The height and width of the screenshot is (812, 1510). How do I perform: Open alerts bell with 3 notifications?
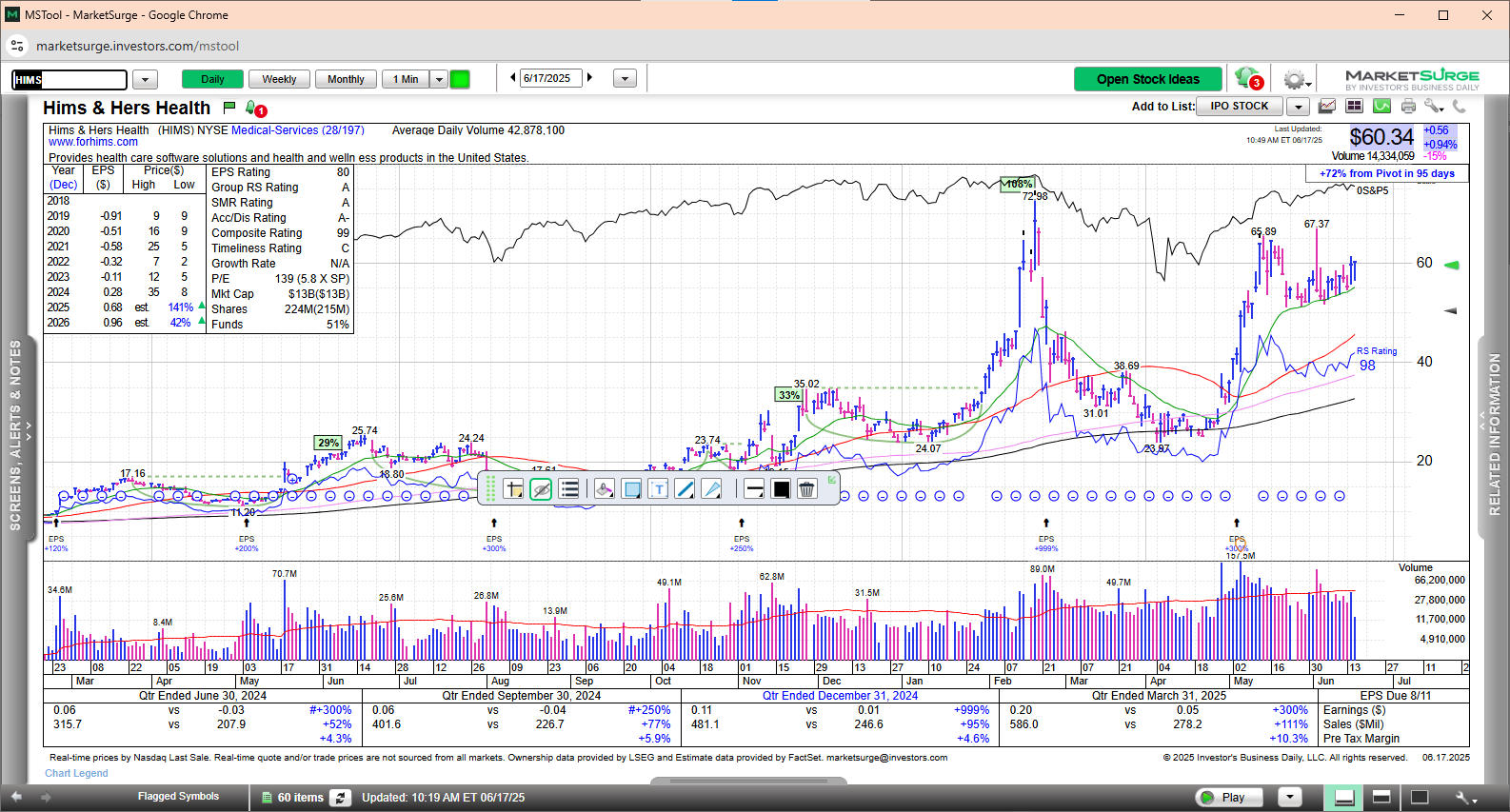point(1248,79)
